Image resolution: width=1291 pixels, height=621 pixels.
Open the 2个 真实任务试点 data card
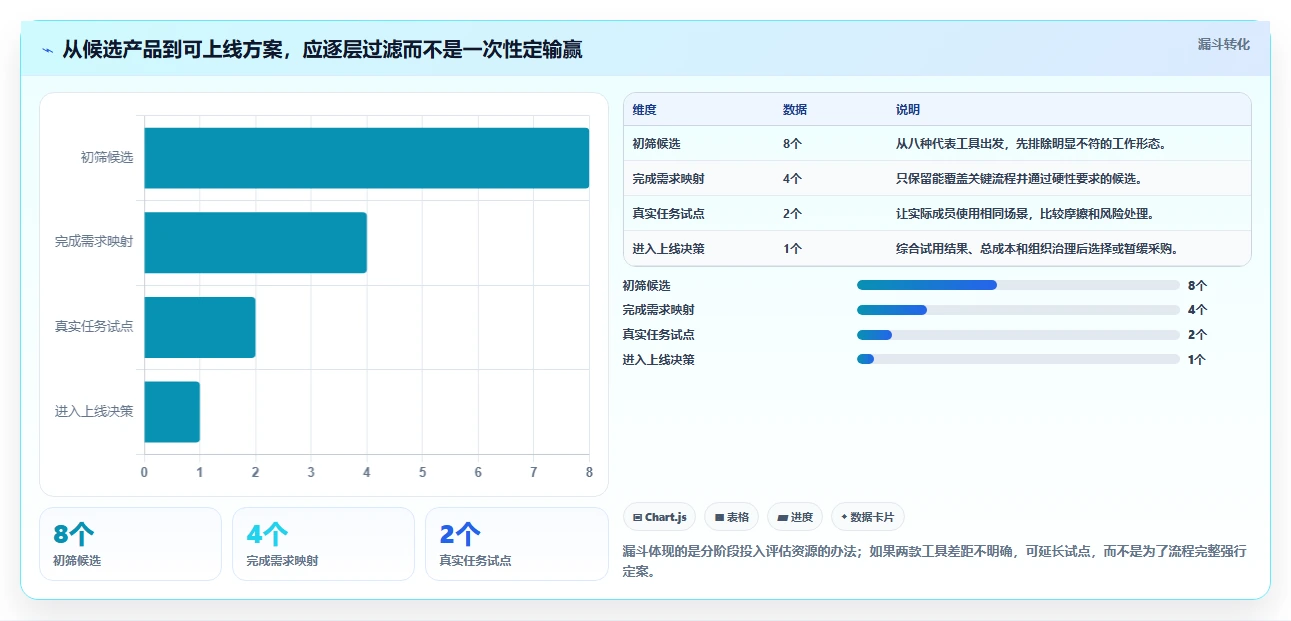(516, 544)
